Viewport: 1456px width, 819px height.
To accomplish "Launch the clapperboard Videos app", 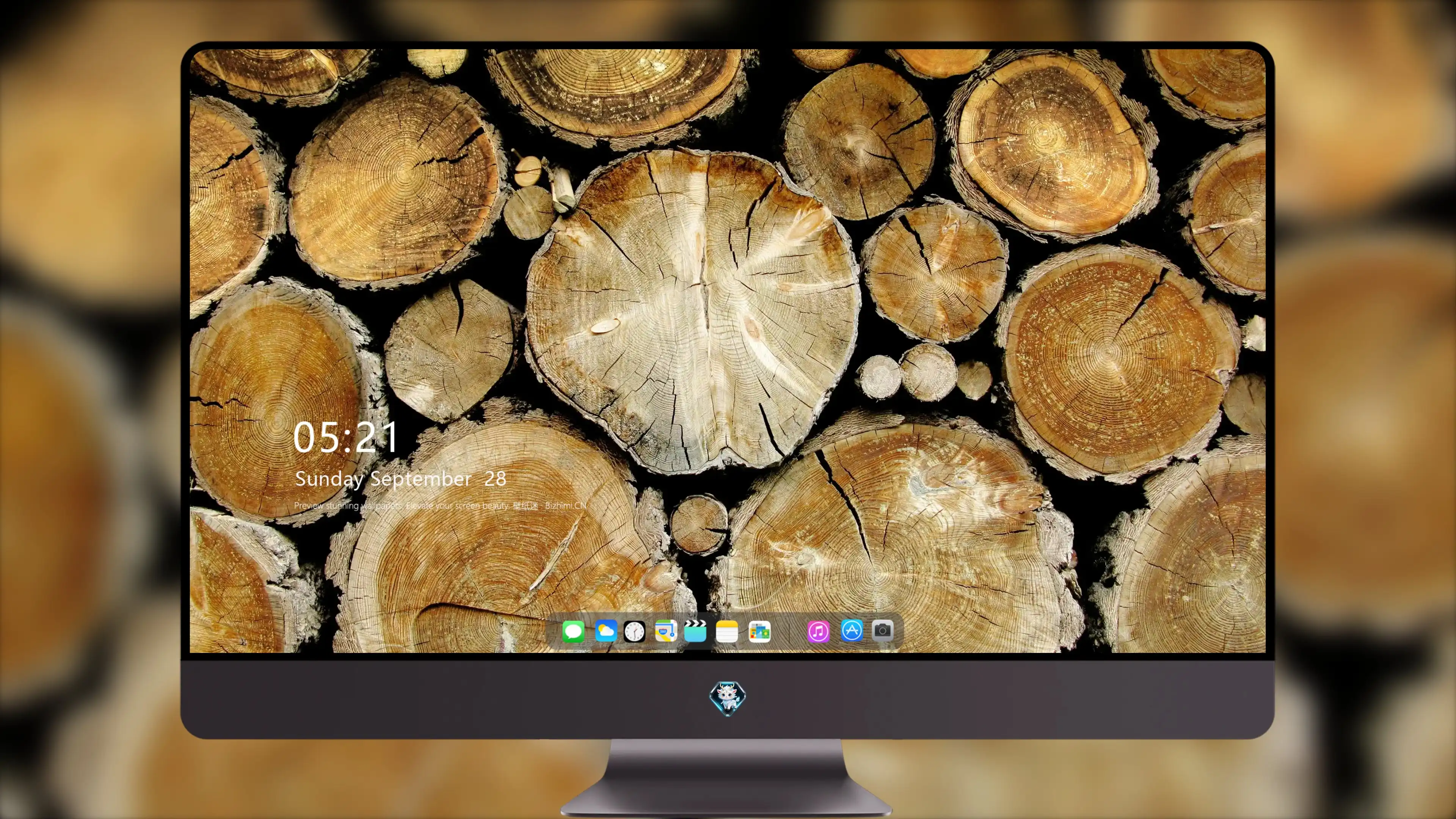I will 695,631.
